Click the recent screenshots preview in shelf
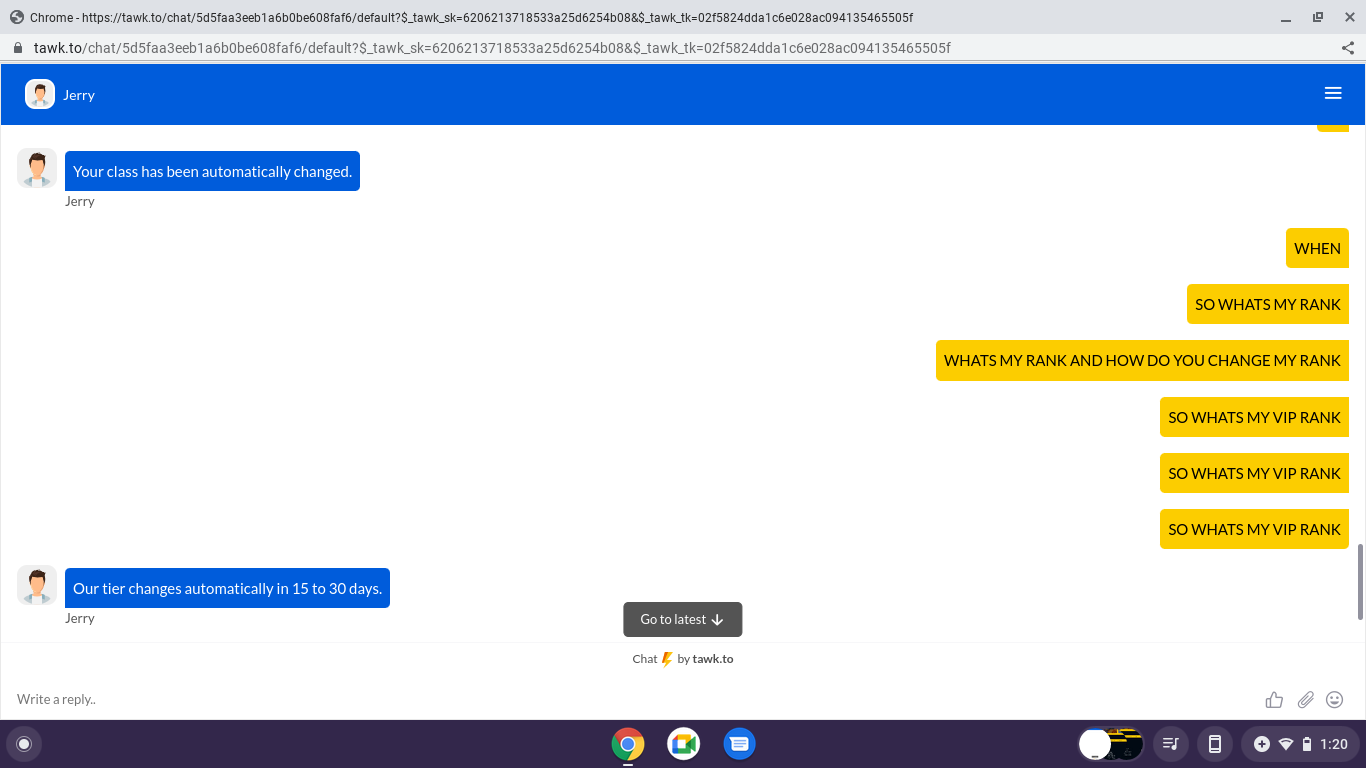This screenshot has height=768, width=1366. click(x=1111, y=744)
